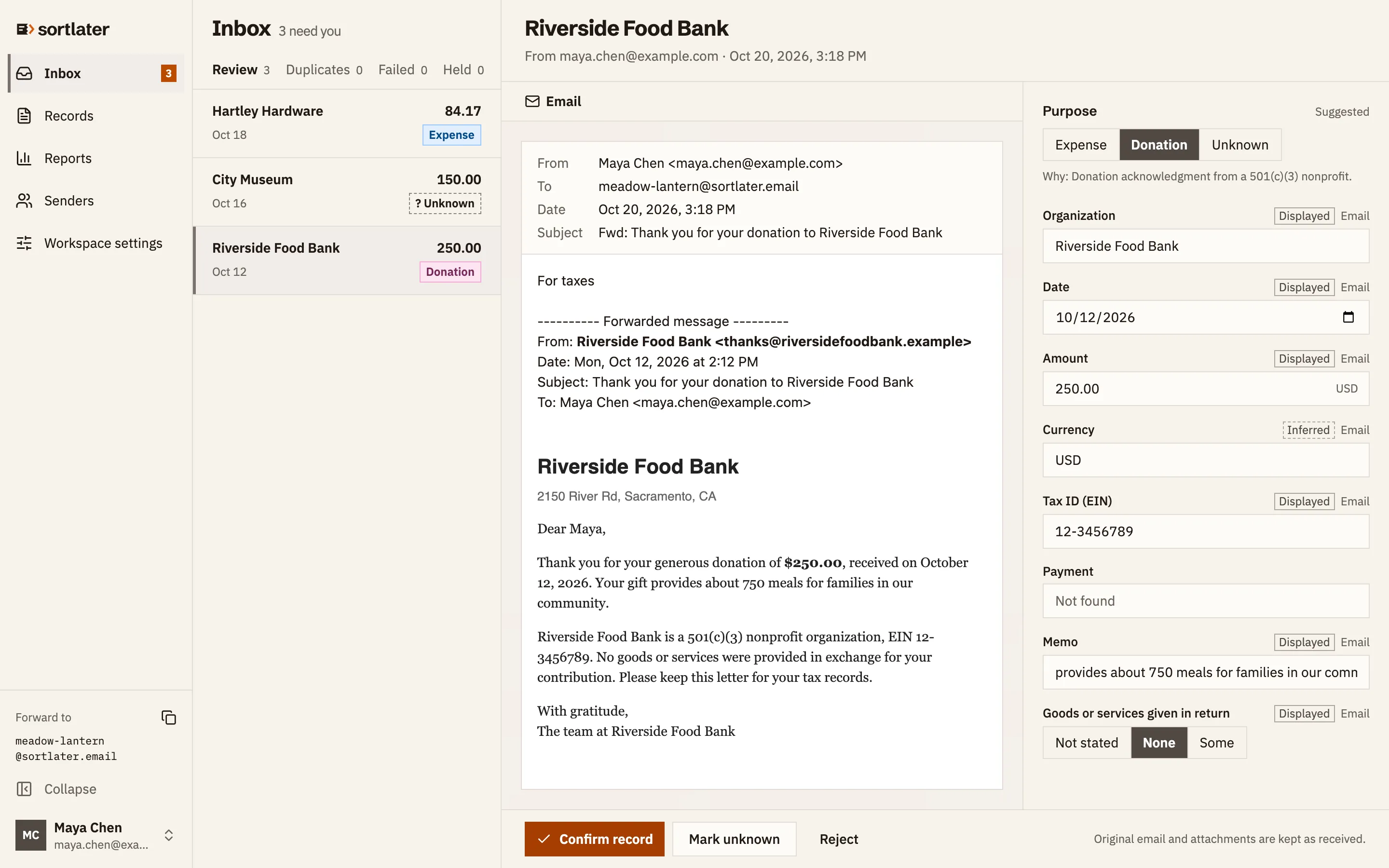Image resolution: width=1389 pixels, height=868 pixels.
Task: Switch to the Failed tab
Action: point(403,70)
